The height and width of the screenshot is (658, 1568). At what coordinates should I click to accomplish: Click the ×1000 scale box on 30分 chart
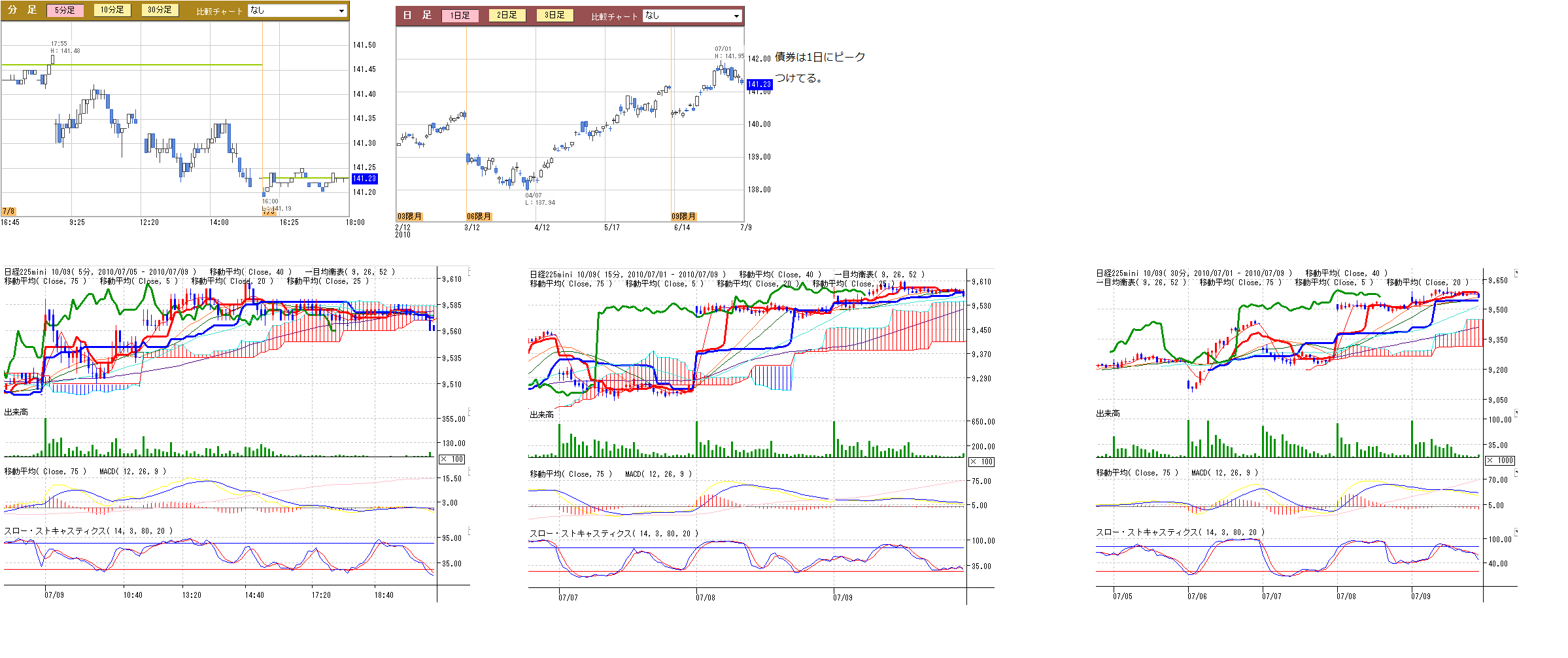point(1500,460)
